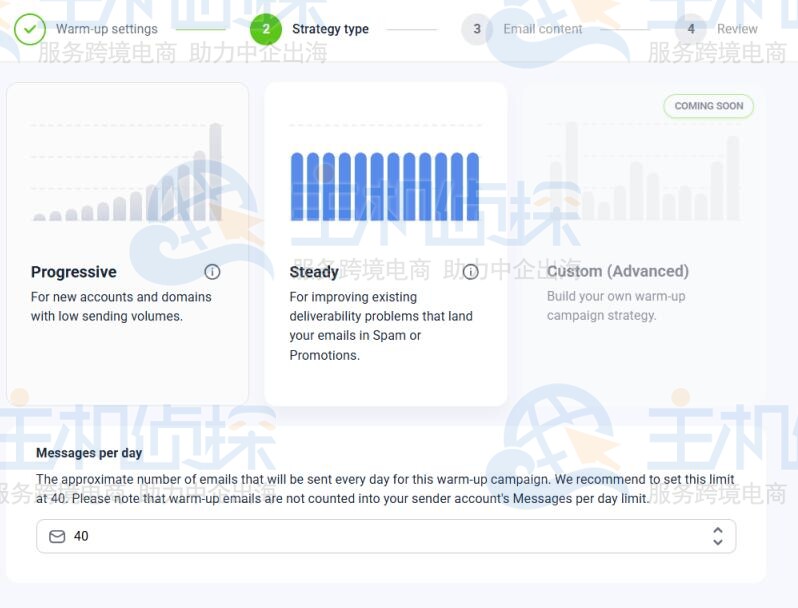Click the step 3 number circle
The image size is (798, 608).
477,29
